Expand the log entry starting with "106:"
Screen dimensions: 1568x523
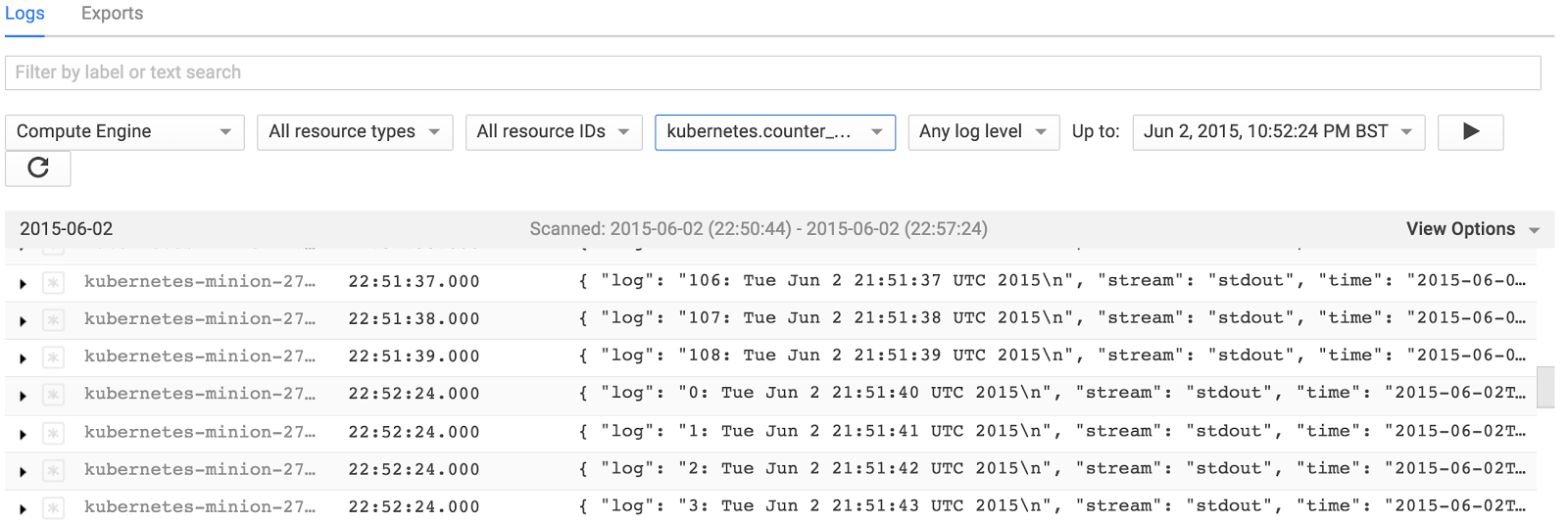pos(23,283)
